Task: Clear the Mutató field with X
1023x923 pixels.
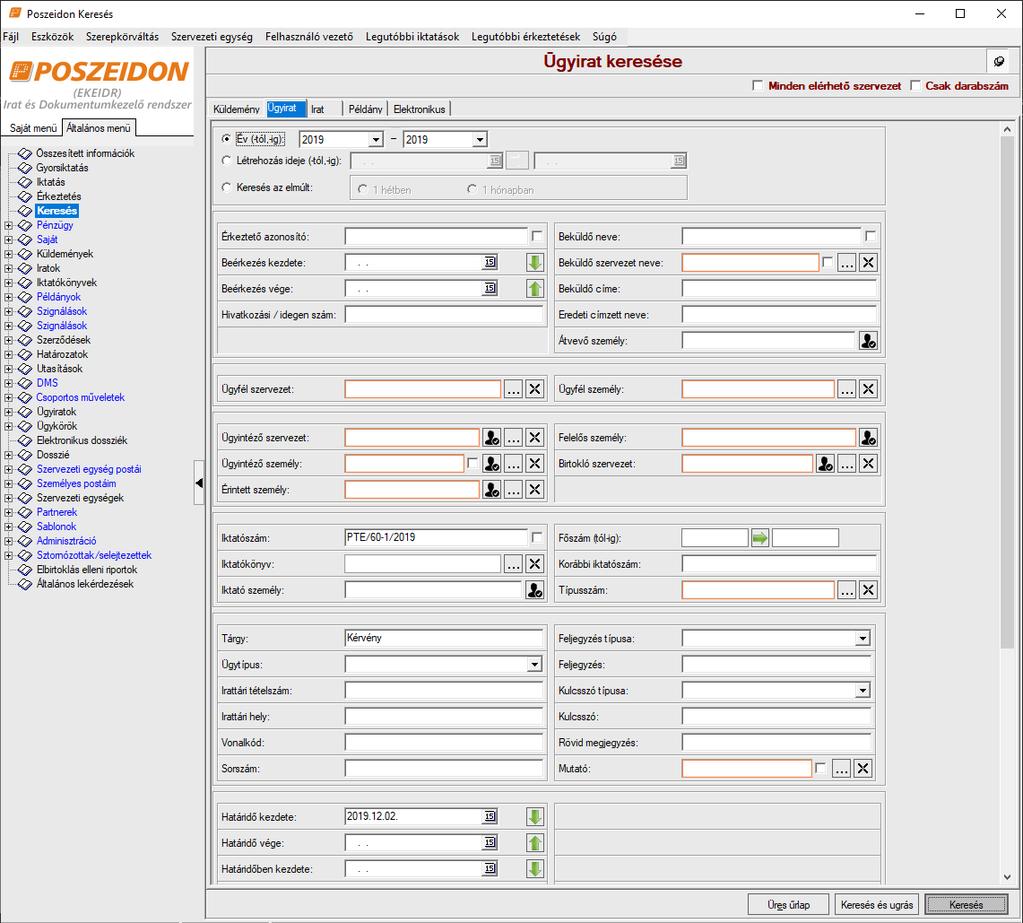Action: pos(863,769)
